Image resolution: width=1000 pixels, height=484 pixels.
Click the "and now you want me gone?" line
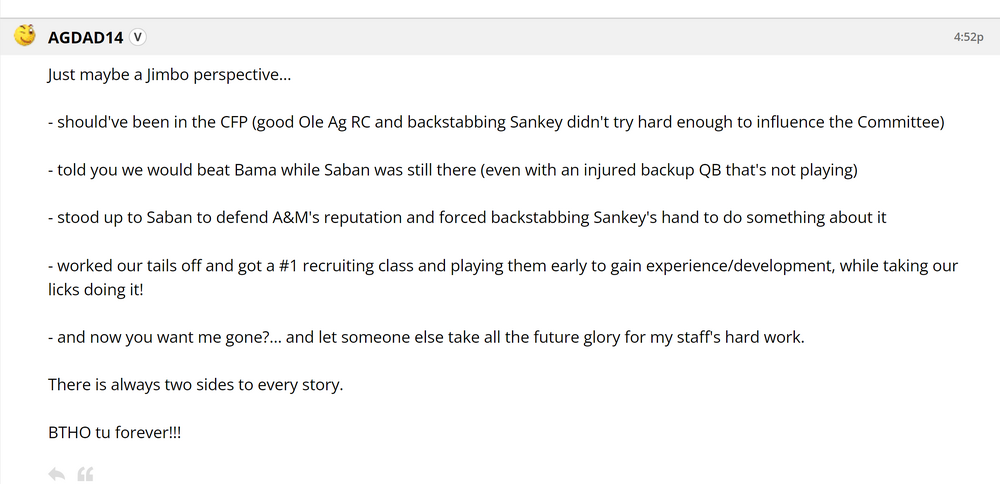point(425,337)
